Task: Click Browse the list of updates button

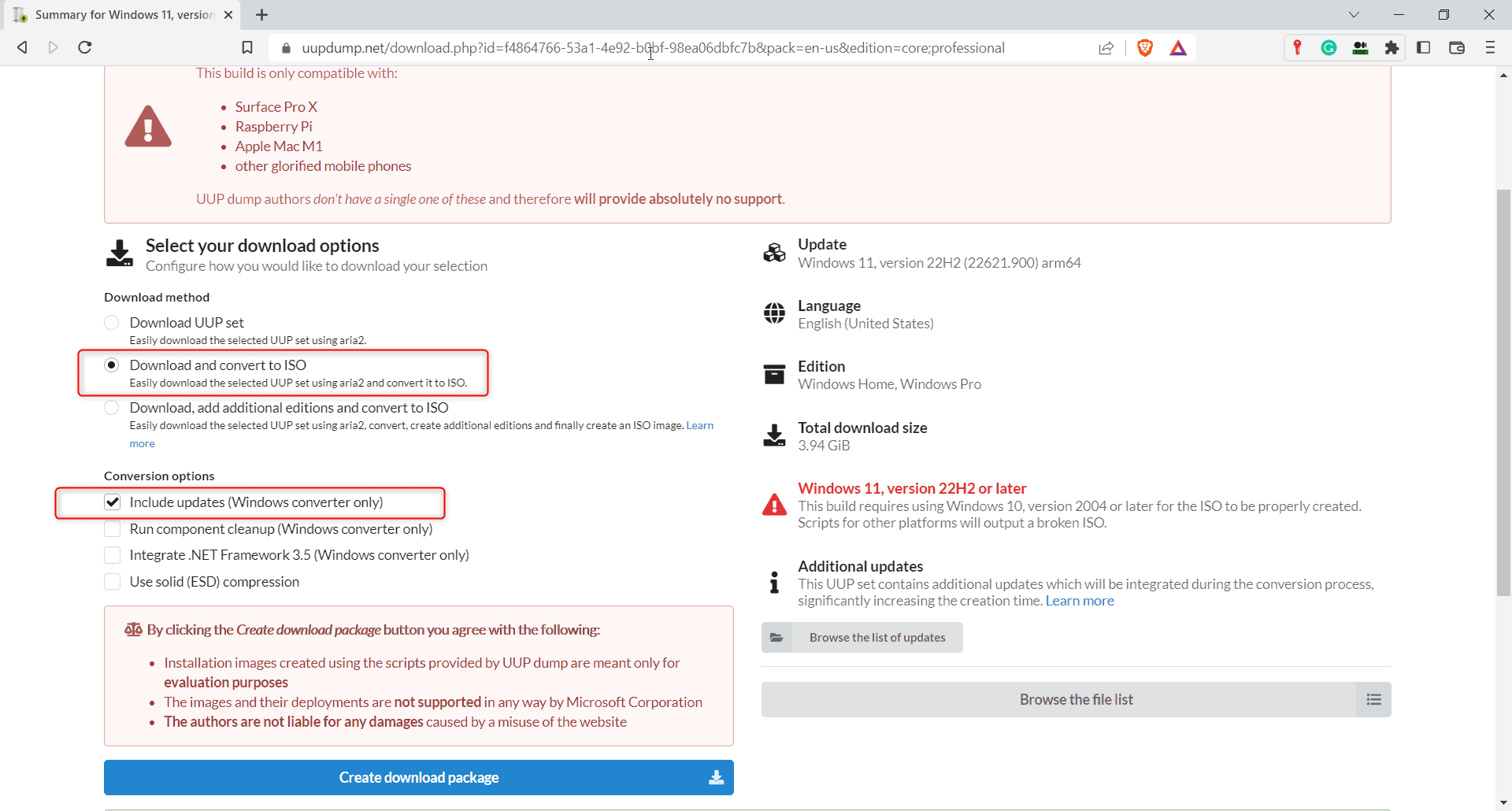Action: click(x=862, y=638)
